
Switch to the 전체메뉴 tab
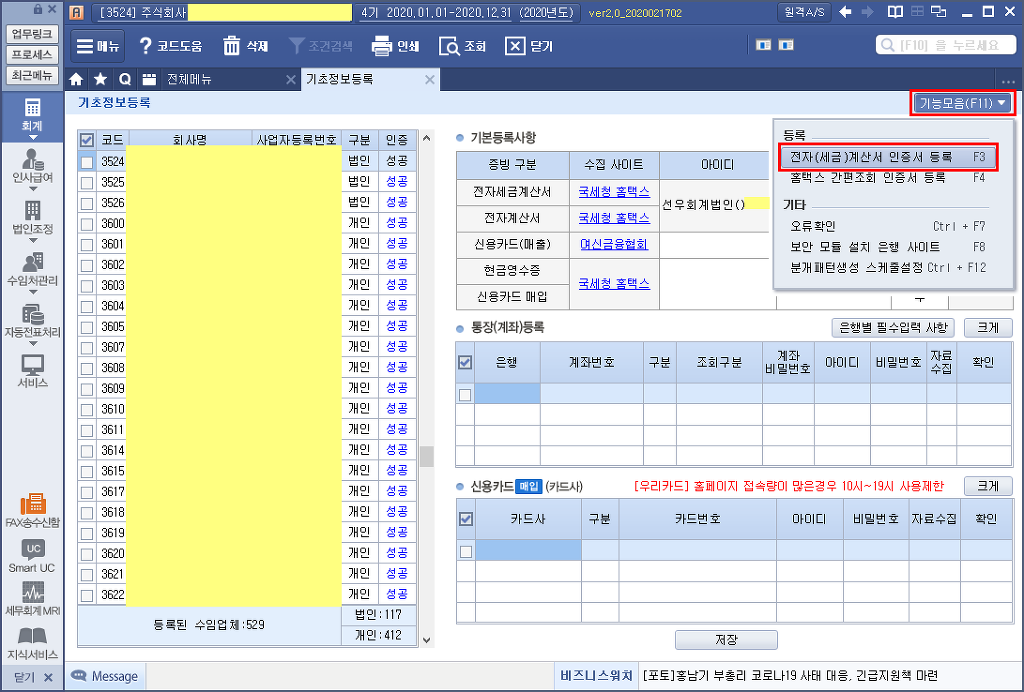click(188, 79)
